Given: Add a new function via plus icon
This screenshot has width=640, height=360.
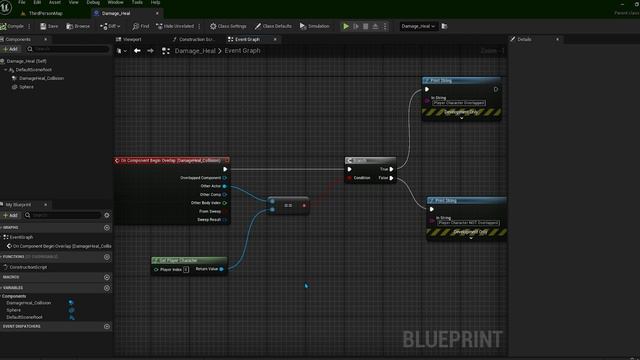Looking at the screenshot, I should point(107,257).
